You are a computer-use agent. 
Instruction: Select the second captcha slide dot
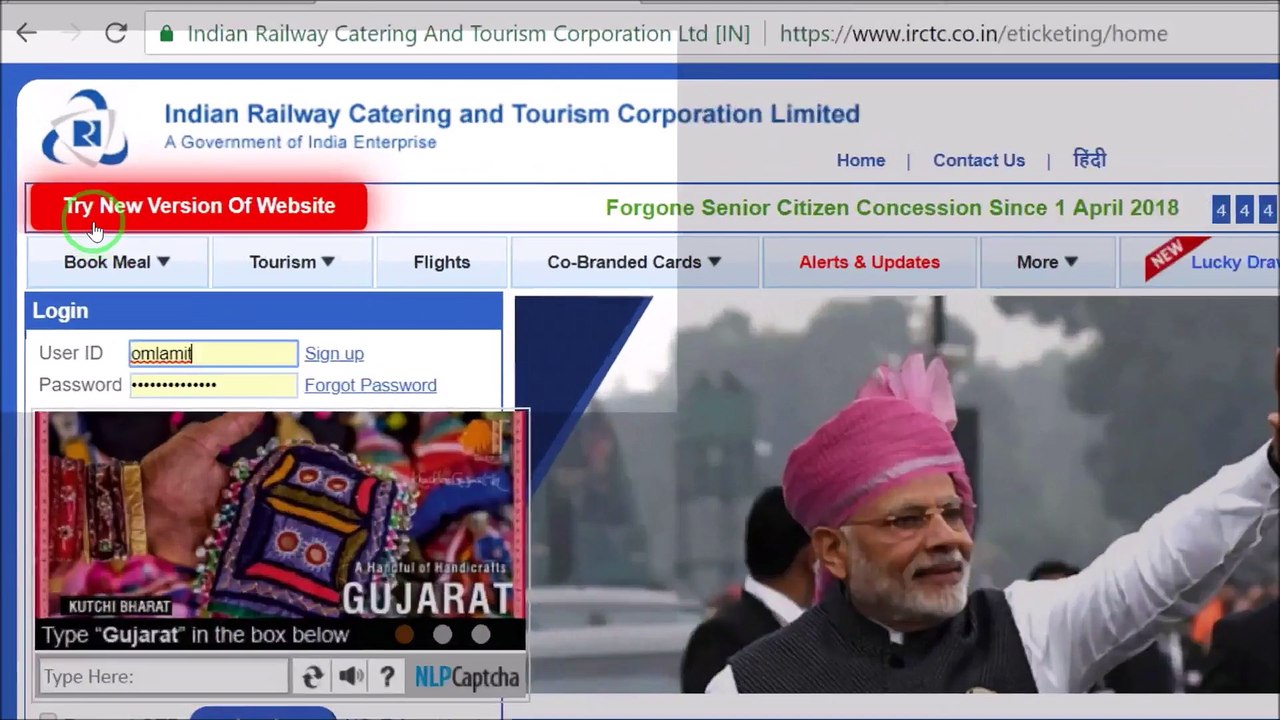click(x=442, y=634)
